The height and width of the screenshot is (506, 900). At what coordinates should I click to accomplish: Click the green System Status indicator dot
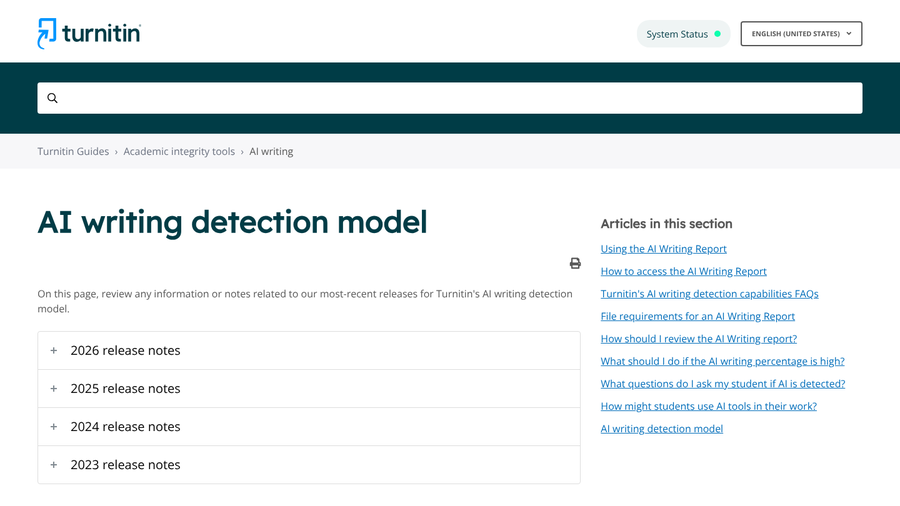coord(717,34)
